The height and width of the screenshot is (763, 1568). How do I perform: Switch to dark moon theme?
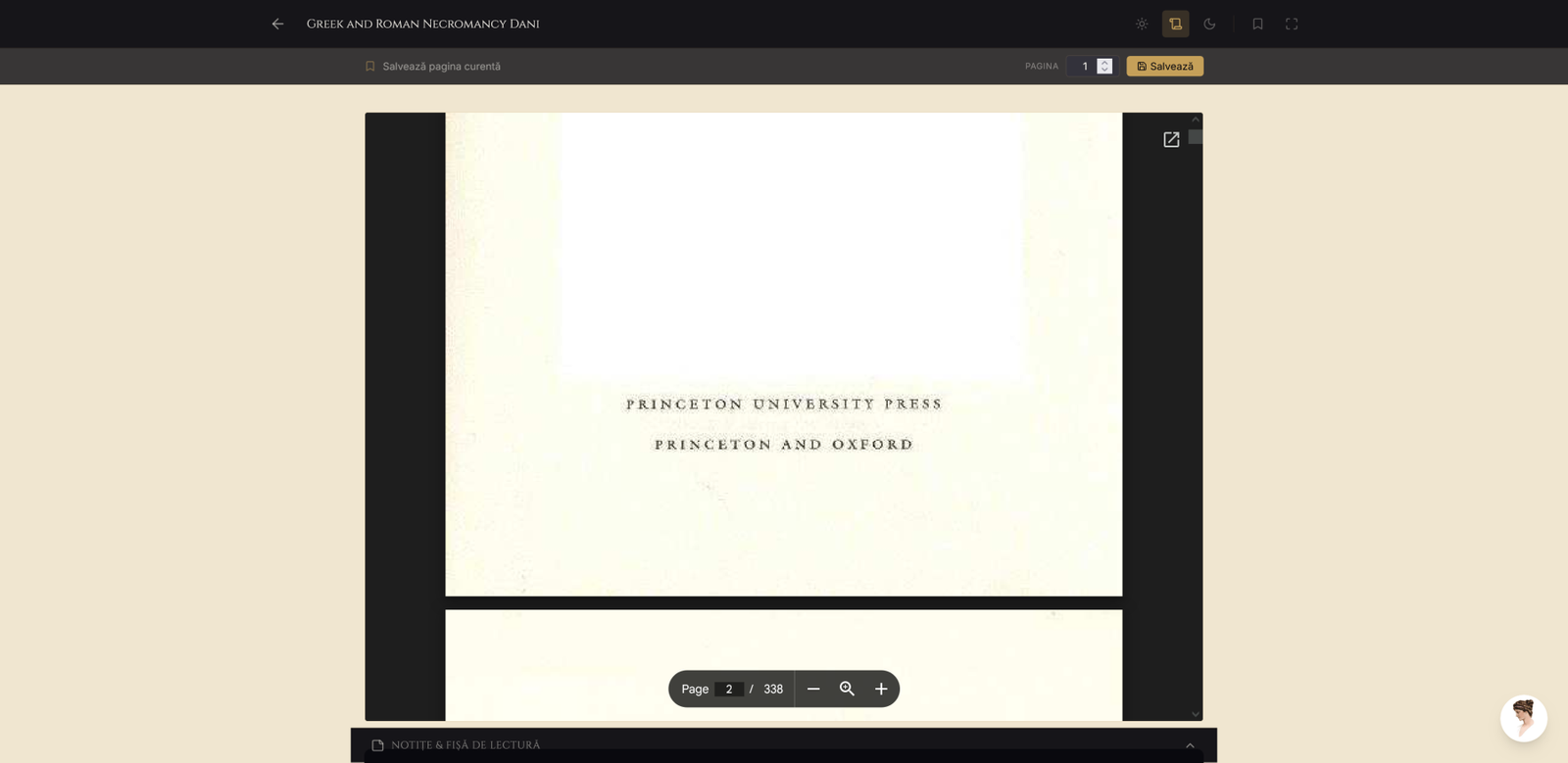click(1209, 24)
